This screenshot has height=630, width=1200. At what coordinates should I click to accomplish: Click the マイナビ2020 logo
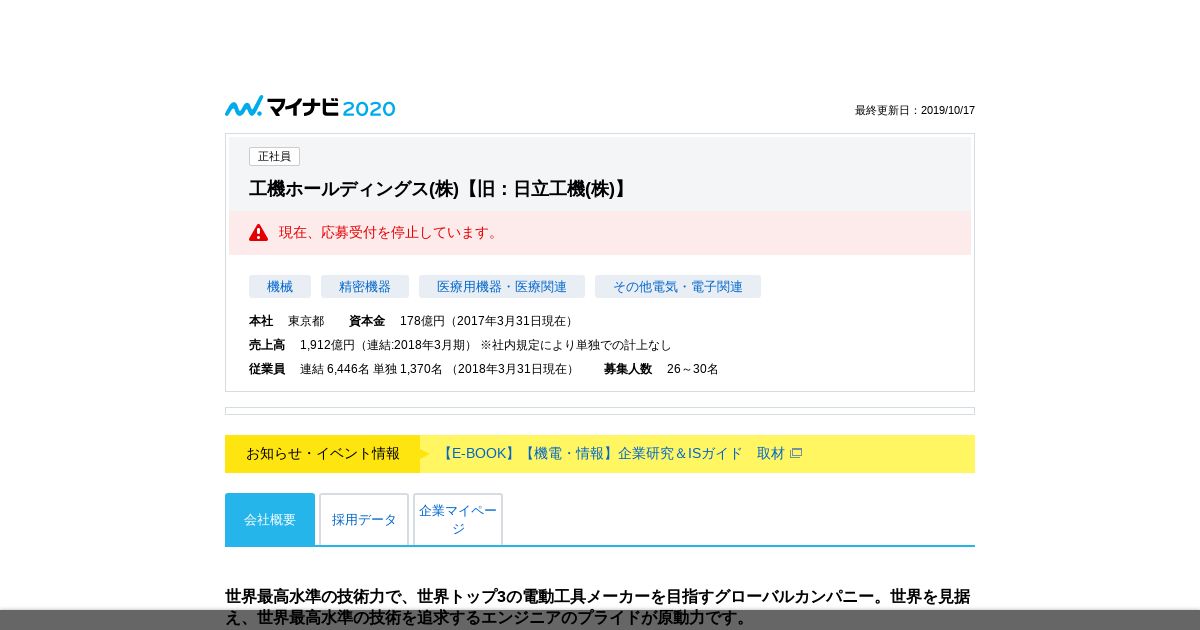coord(310,107)
